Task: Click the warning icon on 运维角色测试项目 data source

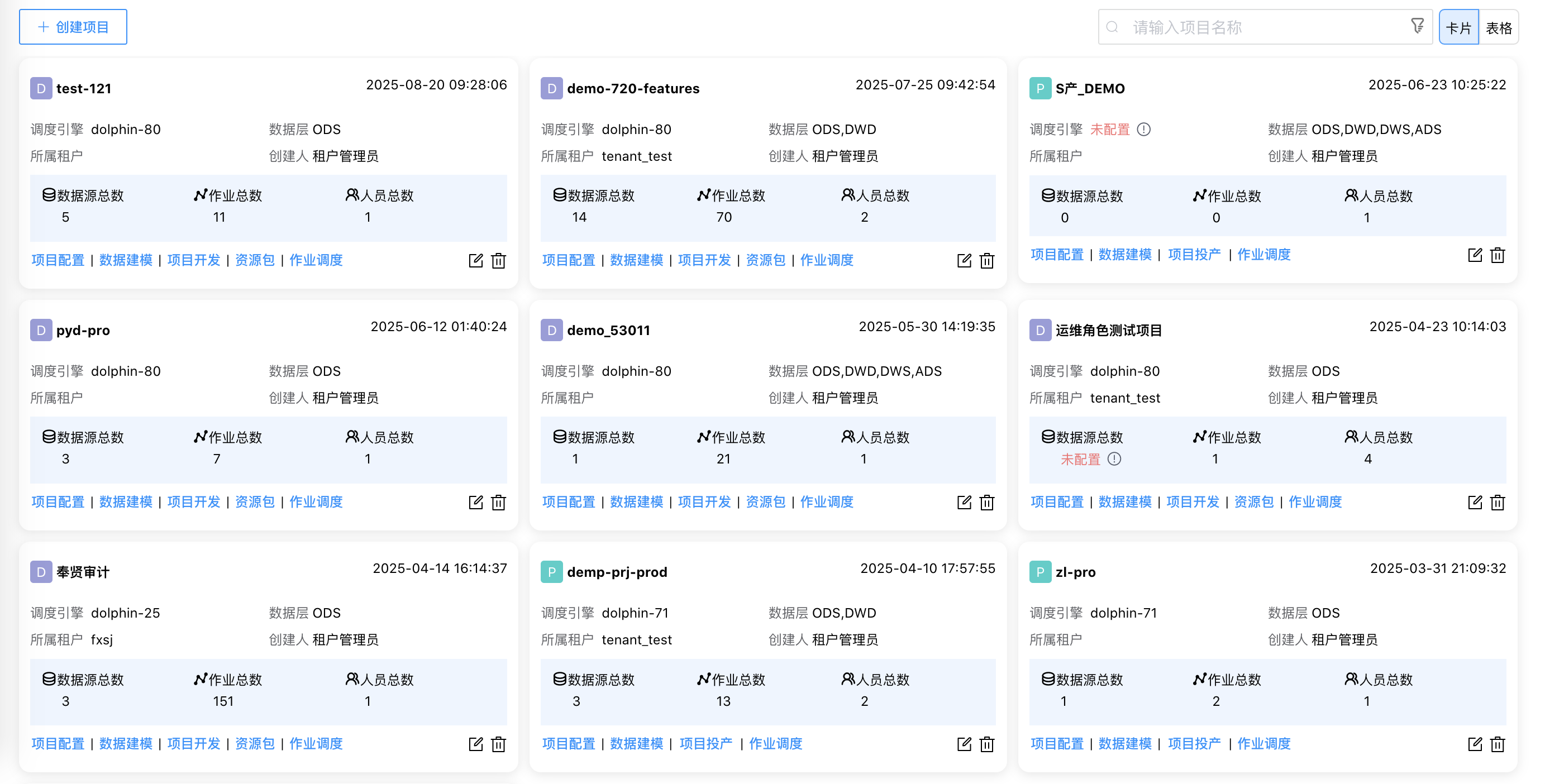Action: (1115, 459)
